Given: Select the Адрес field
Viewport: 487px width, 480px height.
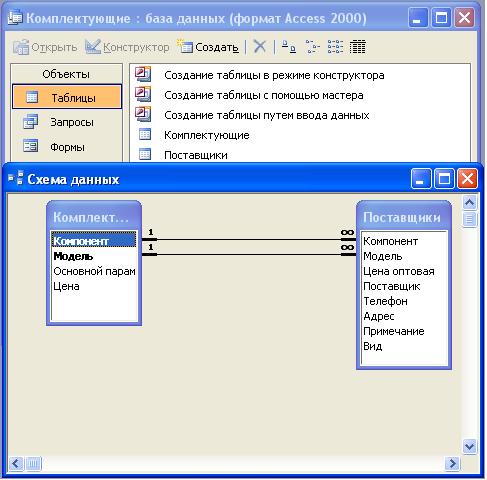Looking at the screenshot, I should pyautogui.click(x=379, y=316).
